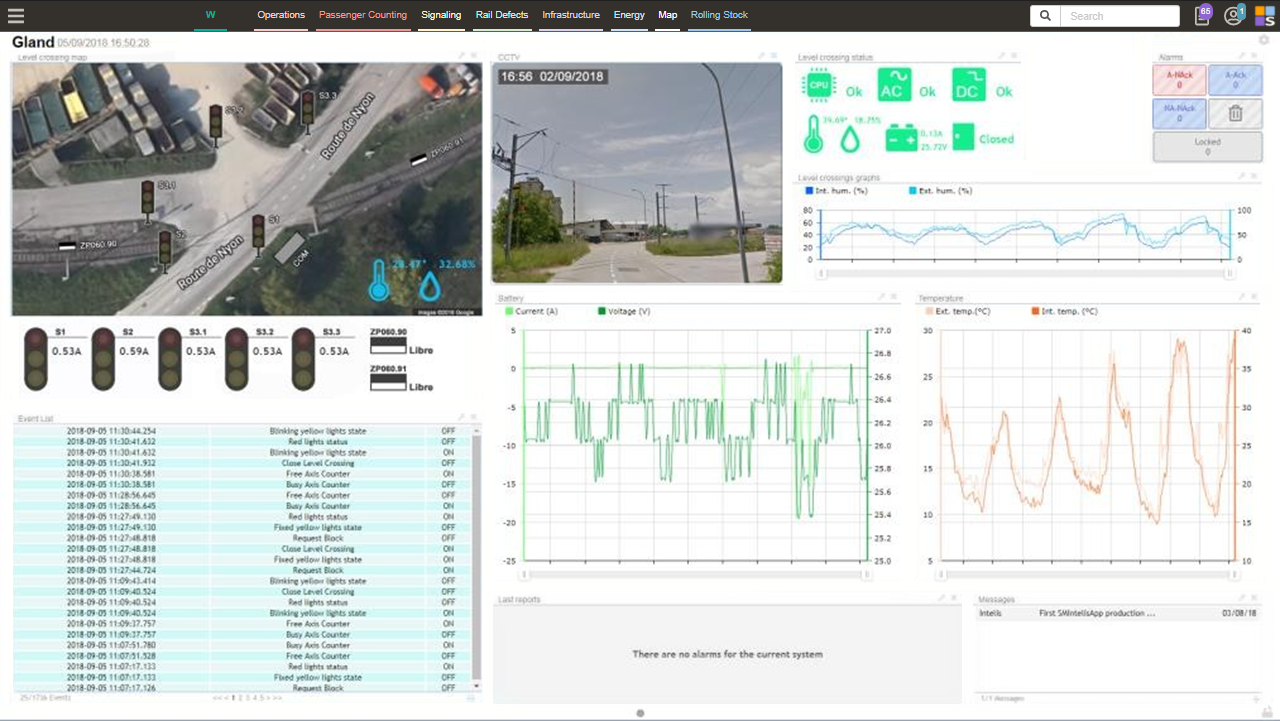Open the hamburger main menu
The width and height of the screenshot is (1280, 721).
pos(15,16)
